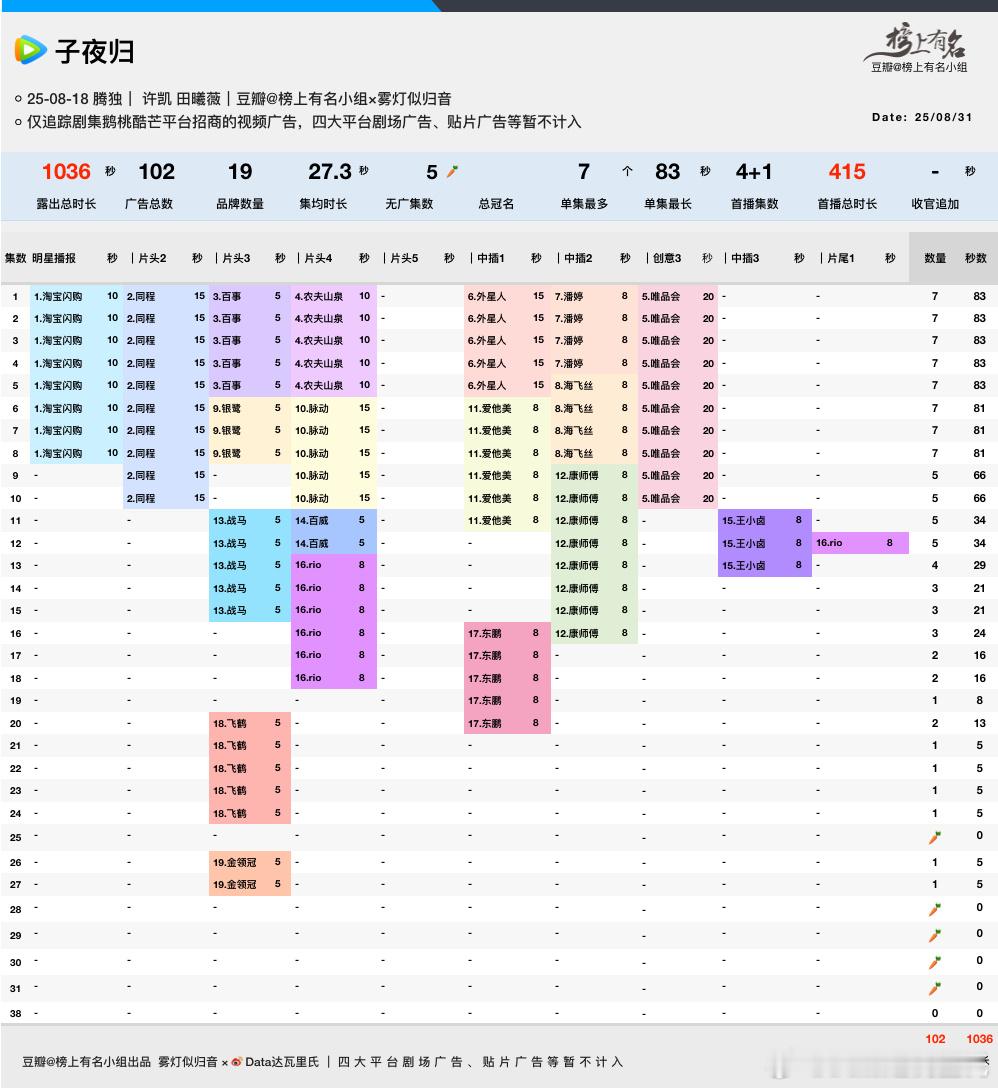This screenshot has width=998, height=1088.
Task: Click the carrot icon in episode 30 row
Action: click(x=935, y=962)
